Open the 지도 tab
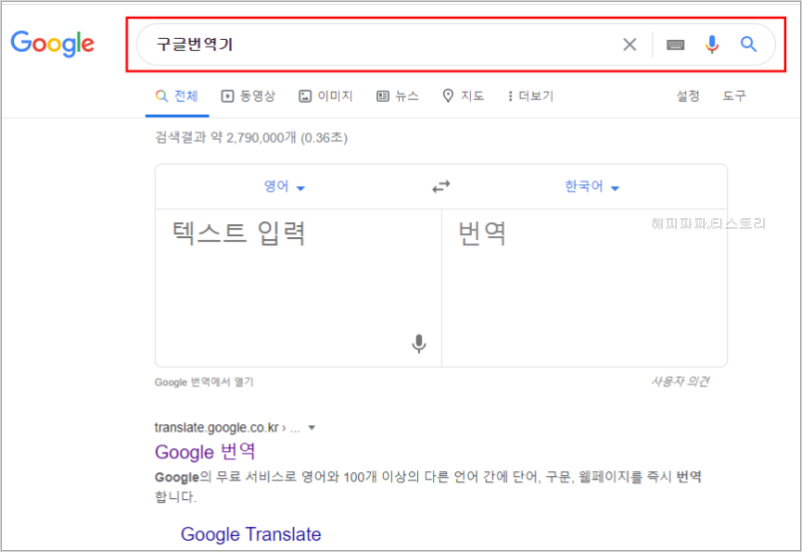 (463, 96)
